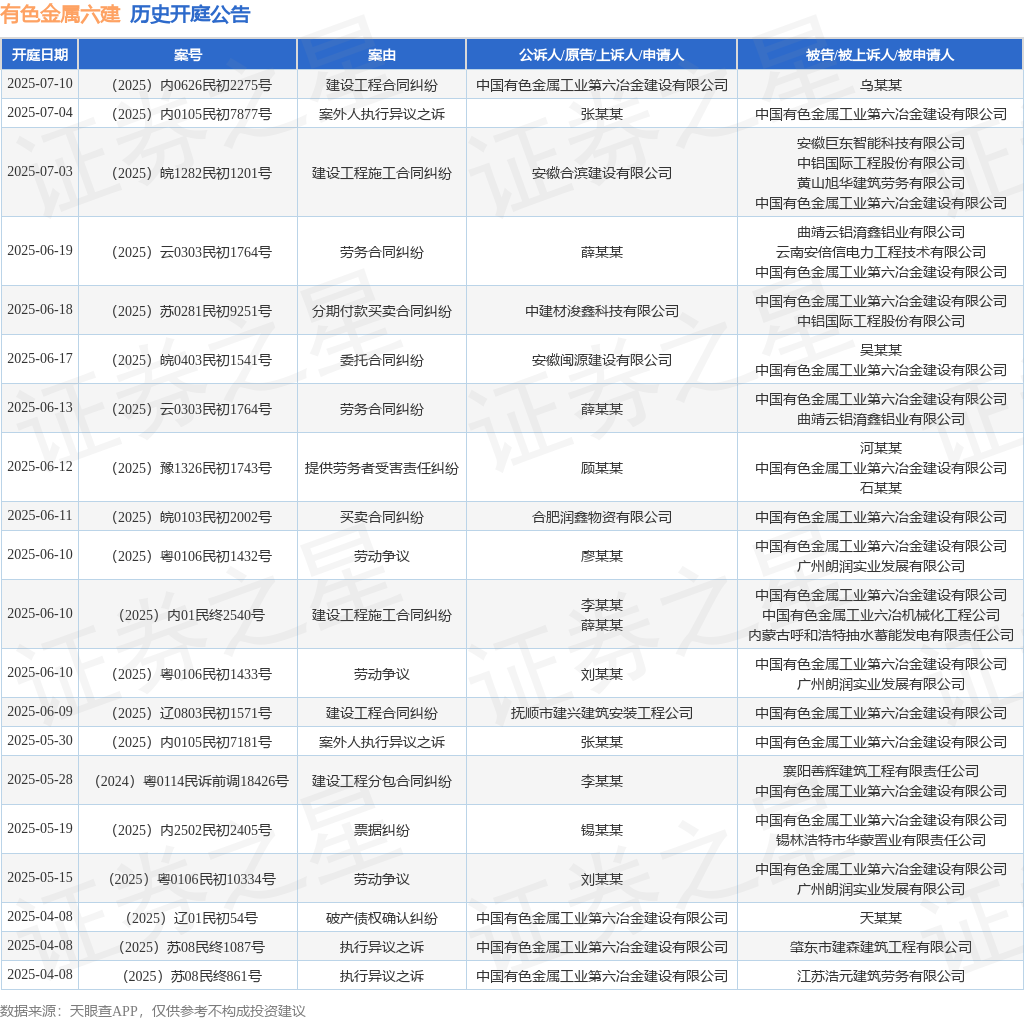Screen dimensions: 1024x1020
Task: Select the 破产债权确认纠纷 cell
Action: coord(381,918)
